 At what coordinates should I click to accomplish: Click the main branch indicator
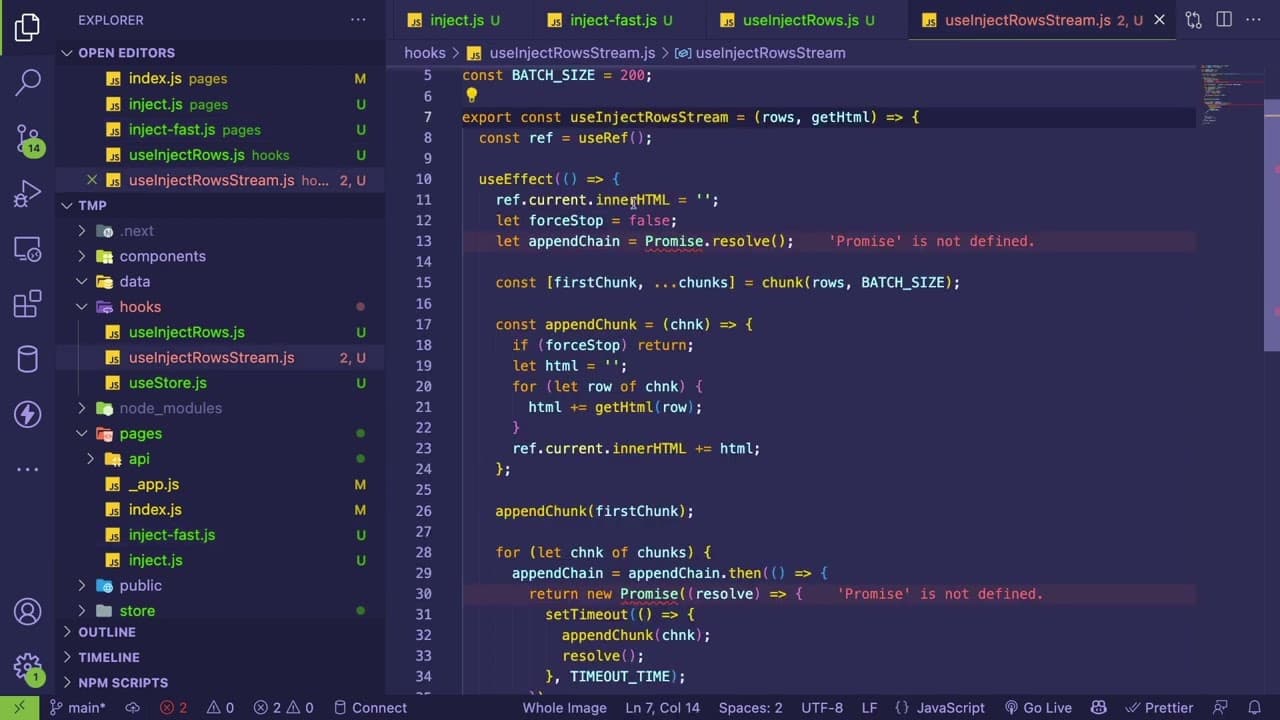point(77,707)
